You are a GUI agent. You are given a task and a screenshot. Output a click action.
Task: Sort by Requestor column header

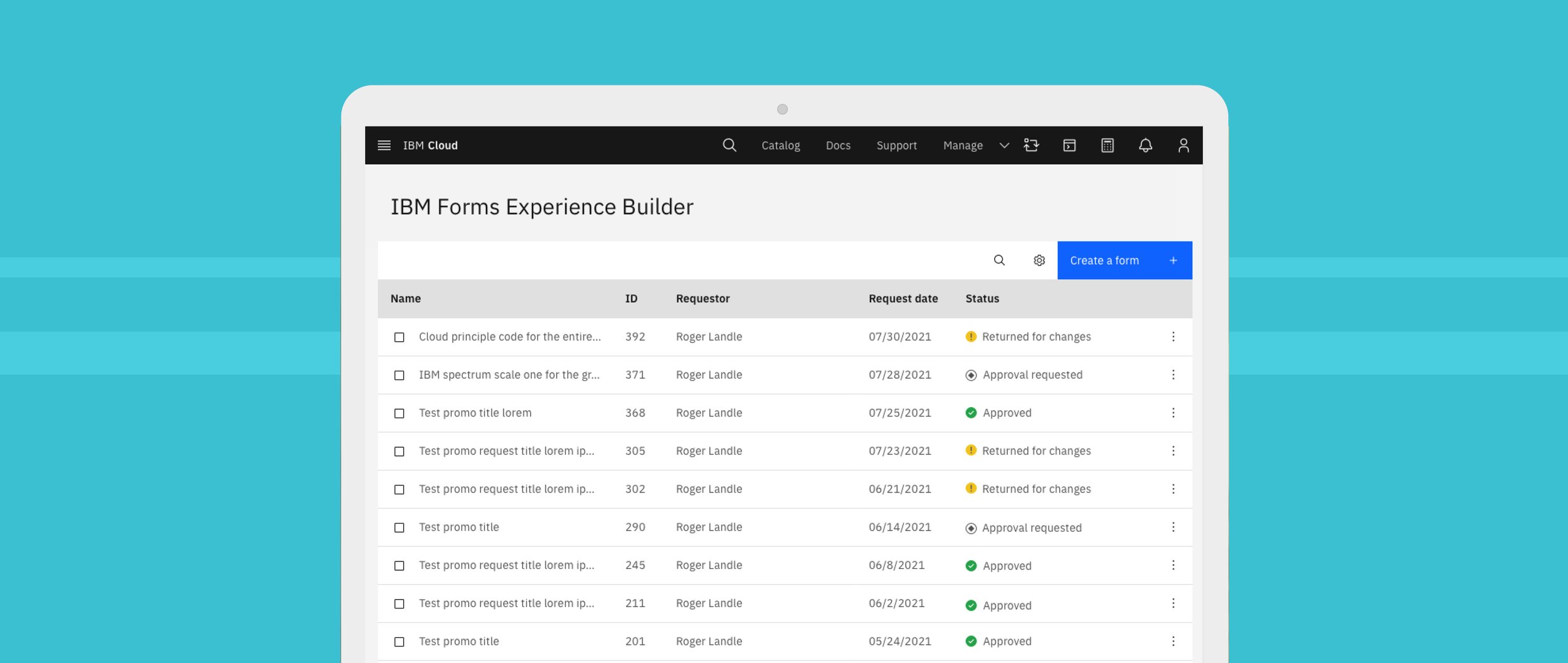tap(702, 299)
